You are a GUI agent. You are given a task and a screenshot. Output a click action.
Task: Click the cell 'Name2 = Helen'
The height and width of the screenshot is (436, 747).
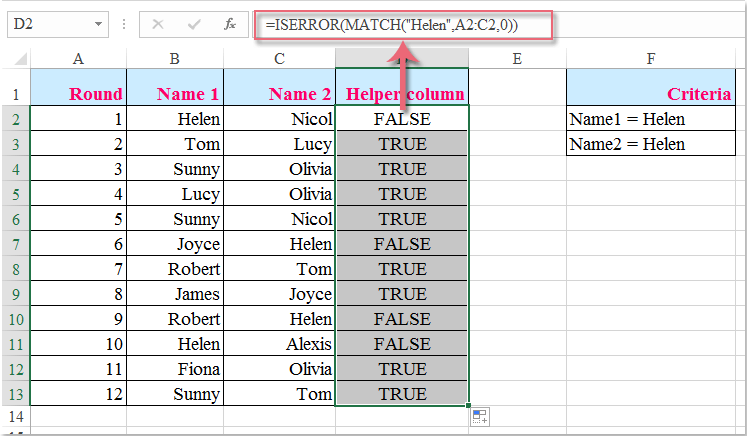click(651, 143)
